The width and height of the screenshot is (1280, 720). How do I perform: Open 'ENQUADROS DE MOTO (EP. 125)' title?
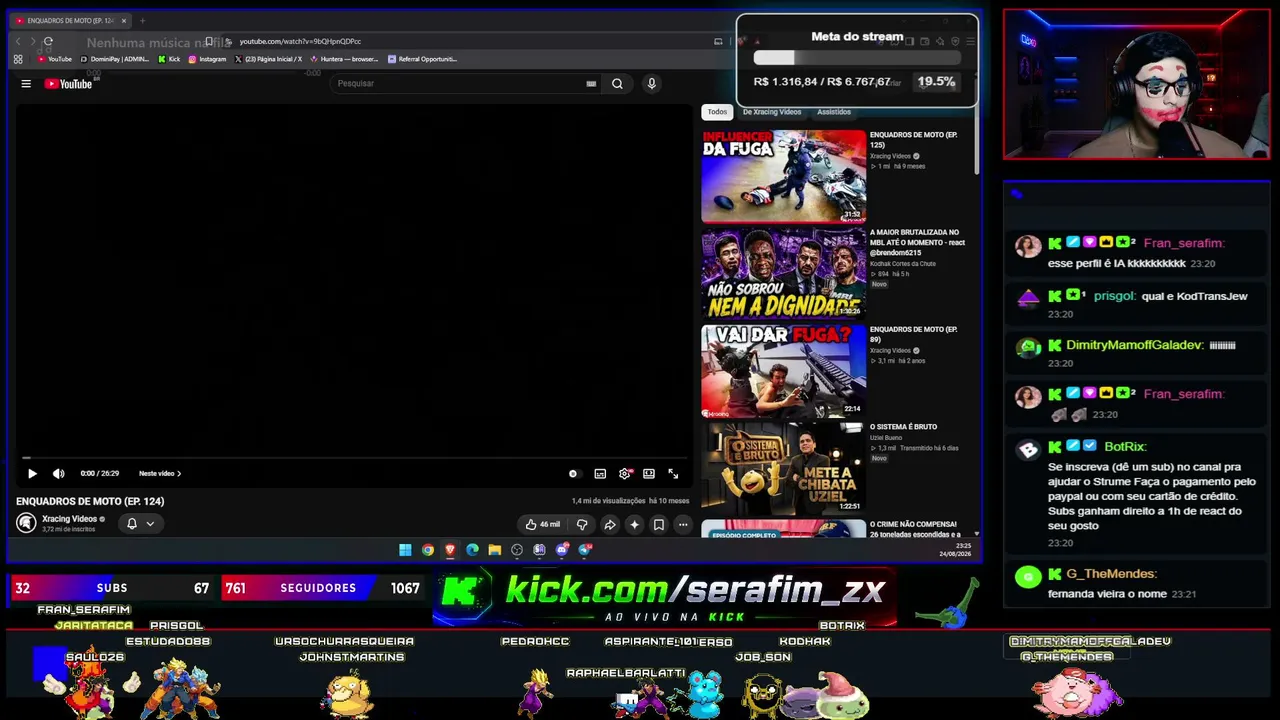point(913,139)
